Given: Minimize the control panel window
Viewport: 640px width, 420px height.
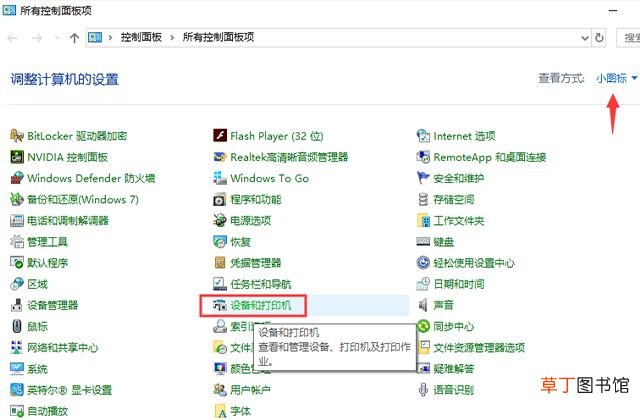Looking at the screenshot, I should [x=613, y=11].
